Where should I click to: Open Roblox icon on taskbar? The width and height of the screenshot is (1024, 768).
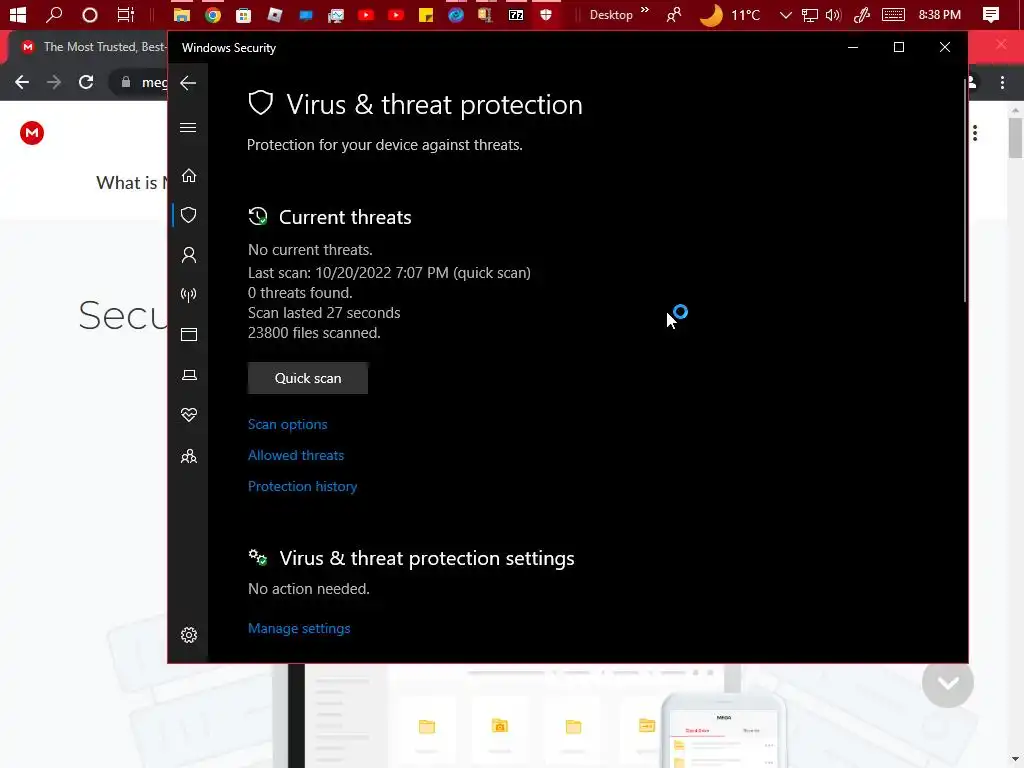275,14
